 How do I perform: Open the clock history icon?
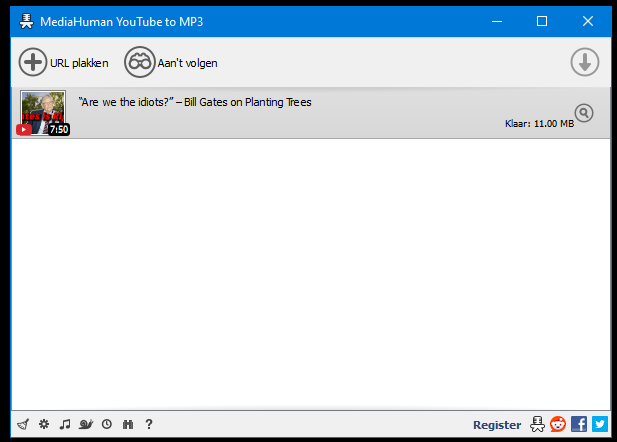(x=107, y=424)
